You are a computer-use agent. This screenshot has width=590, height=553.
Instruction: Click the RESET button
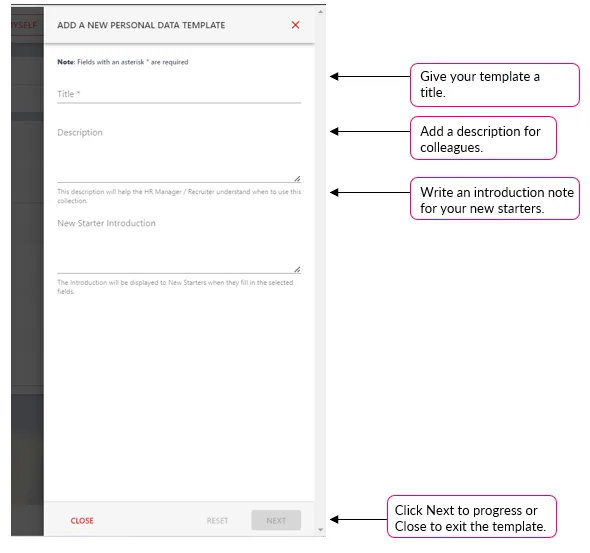[x=217, y=521]
